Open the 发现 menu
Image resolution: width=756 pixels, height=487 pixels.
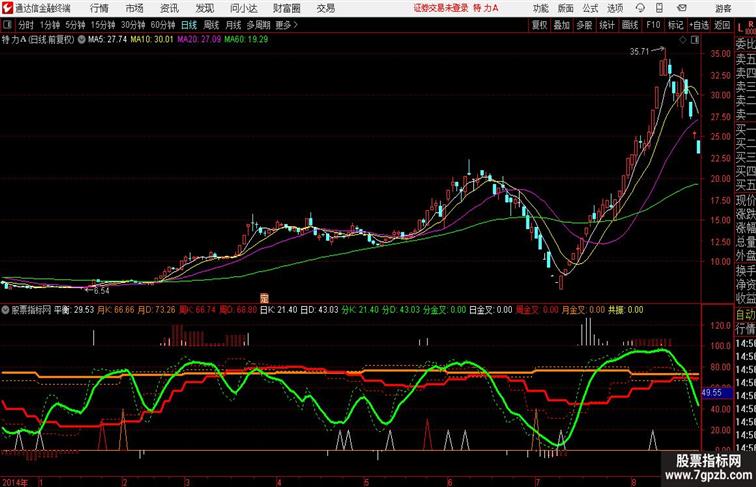pos(204,8)
